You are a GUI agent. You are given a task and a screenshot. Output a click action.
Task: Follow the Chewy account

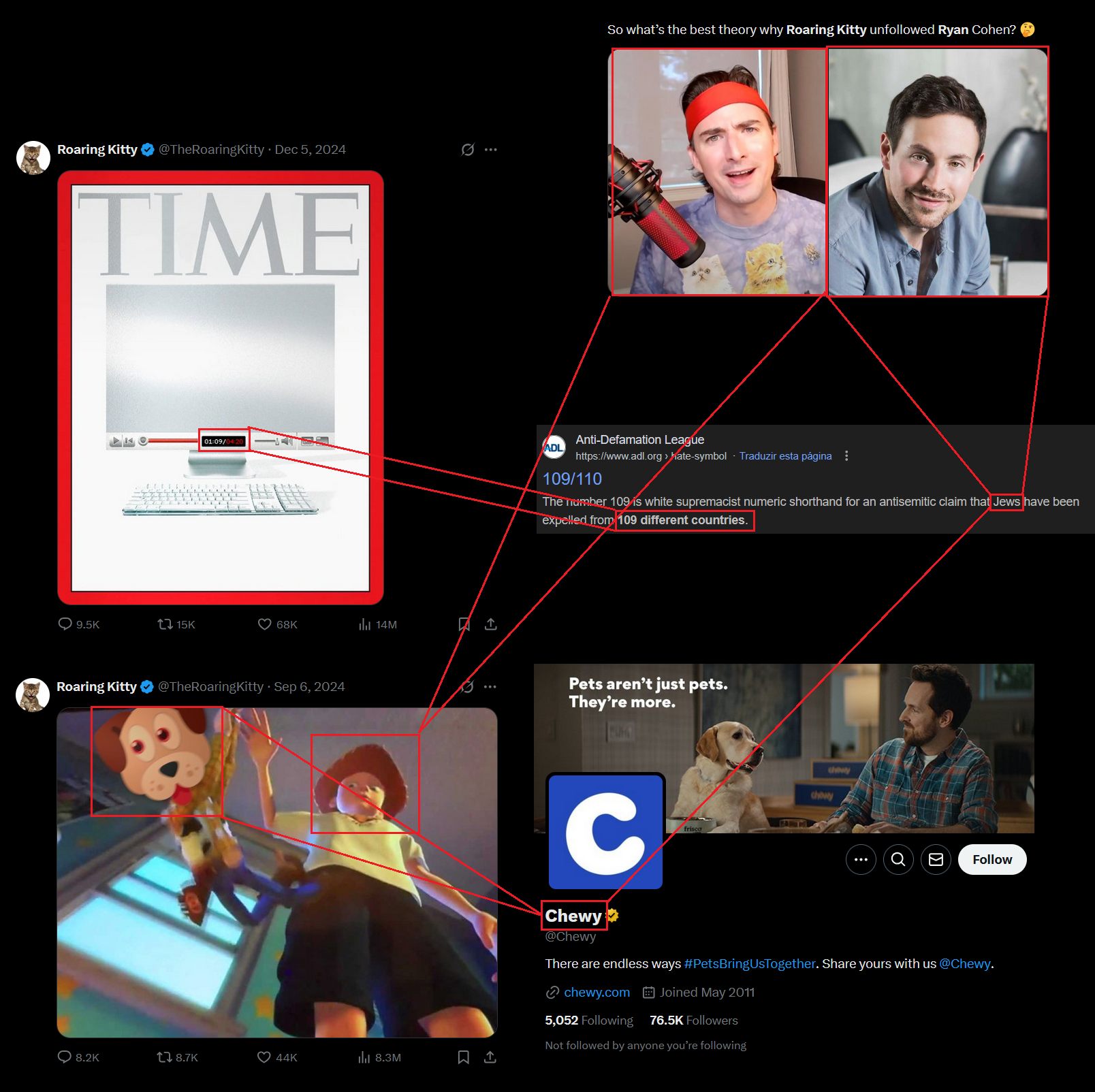[992, 859]
